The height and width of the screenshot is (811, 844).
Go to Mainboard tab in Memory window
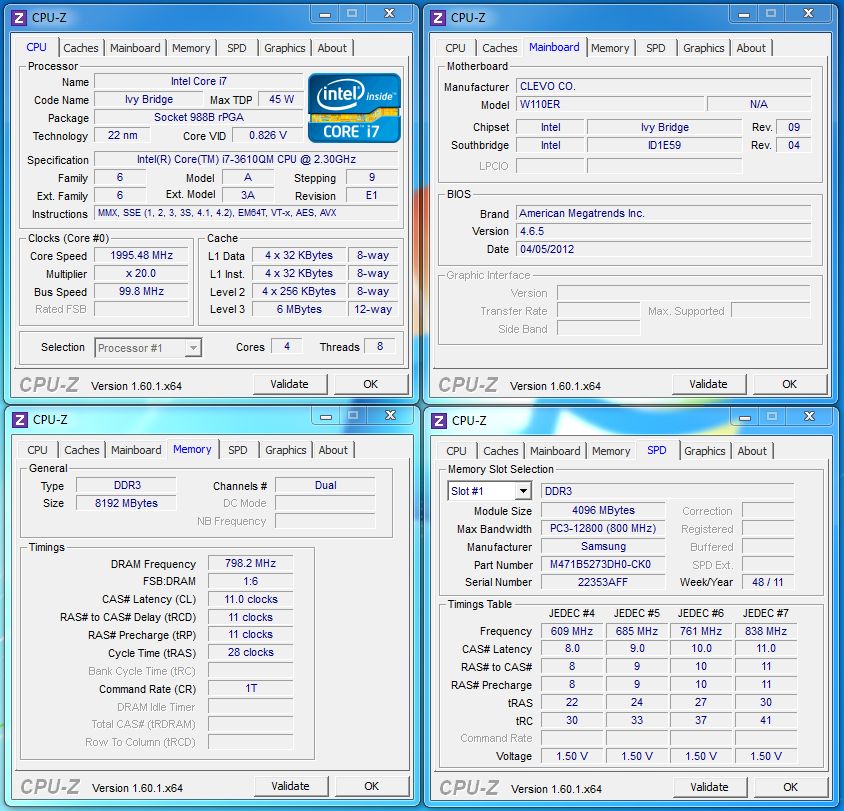(136, 450)
